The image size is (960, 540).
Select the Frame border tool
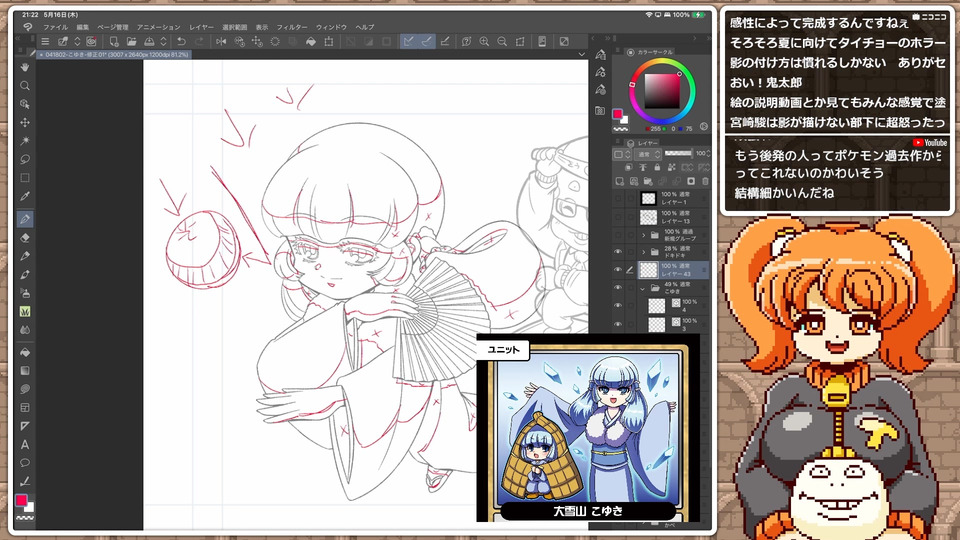tap(24, 407)
